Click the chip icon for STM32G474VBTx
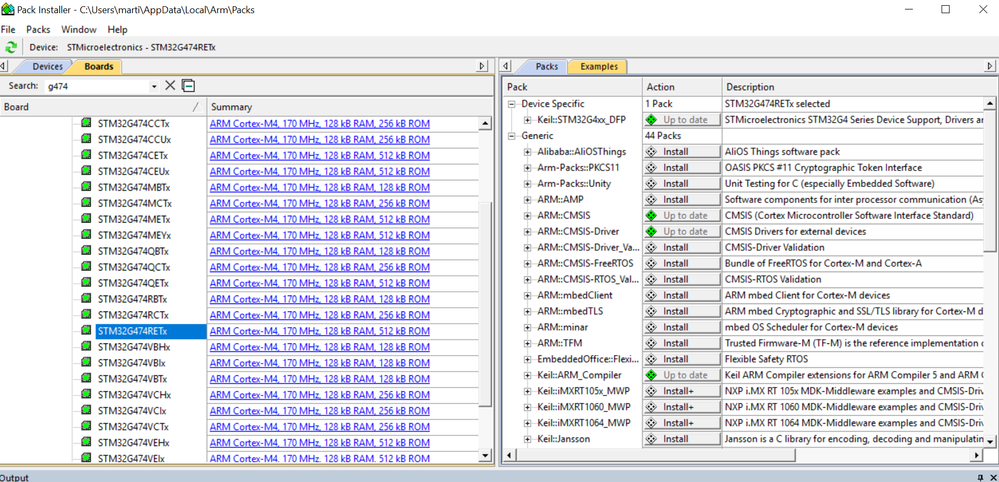Screen dimensions: 999x482 tap(87, 378)
